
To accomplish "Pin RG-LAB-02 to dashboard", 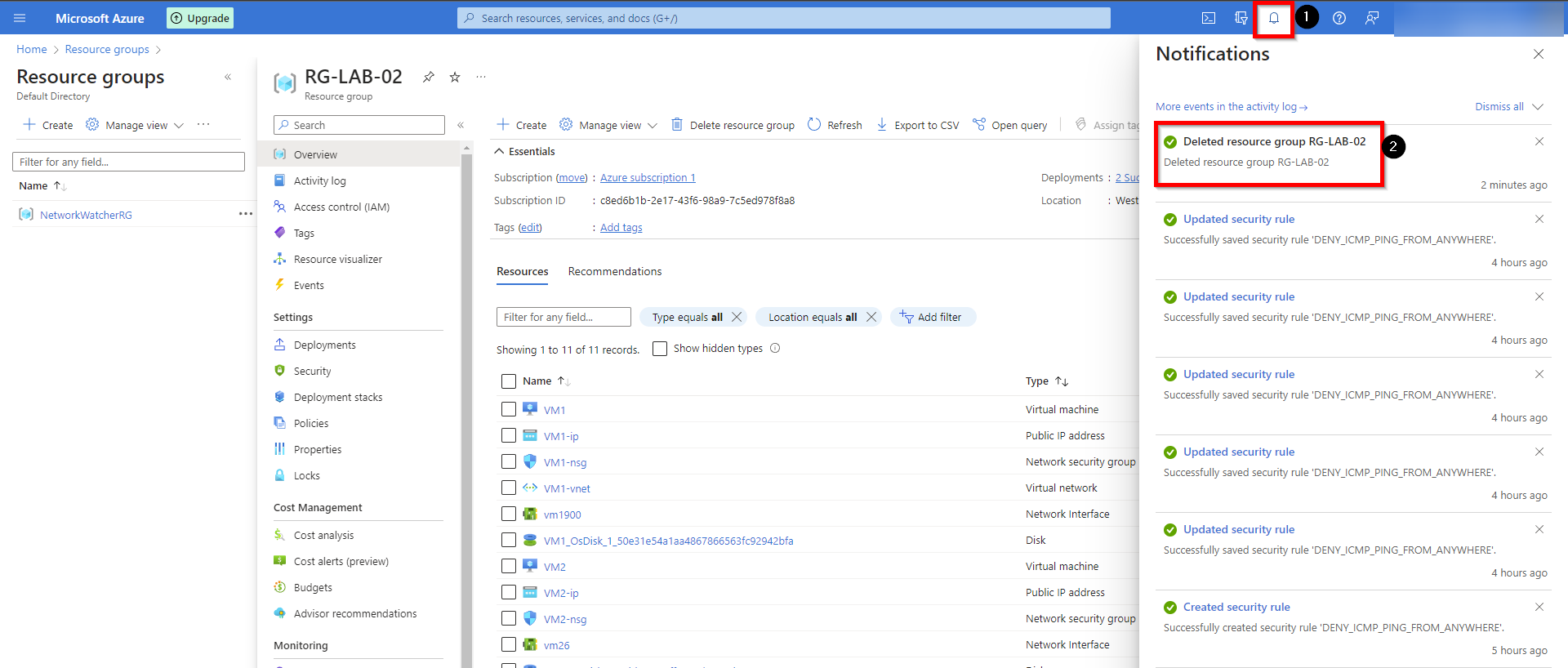I will tap(429, 77).
